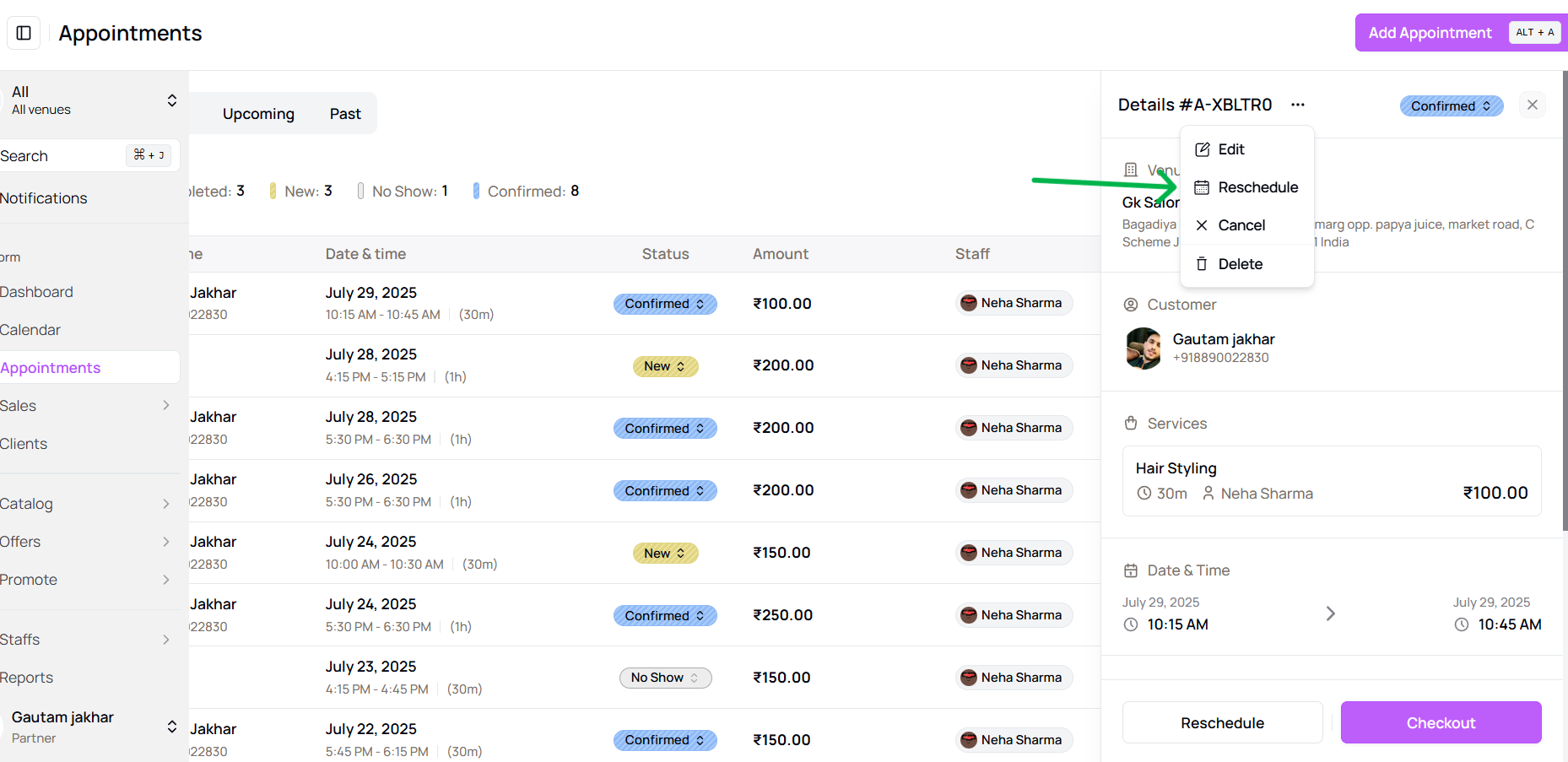Click the Hair Styling service card
The width and height of the screenshot is (1568, 762).
tap(1332, 481)
